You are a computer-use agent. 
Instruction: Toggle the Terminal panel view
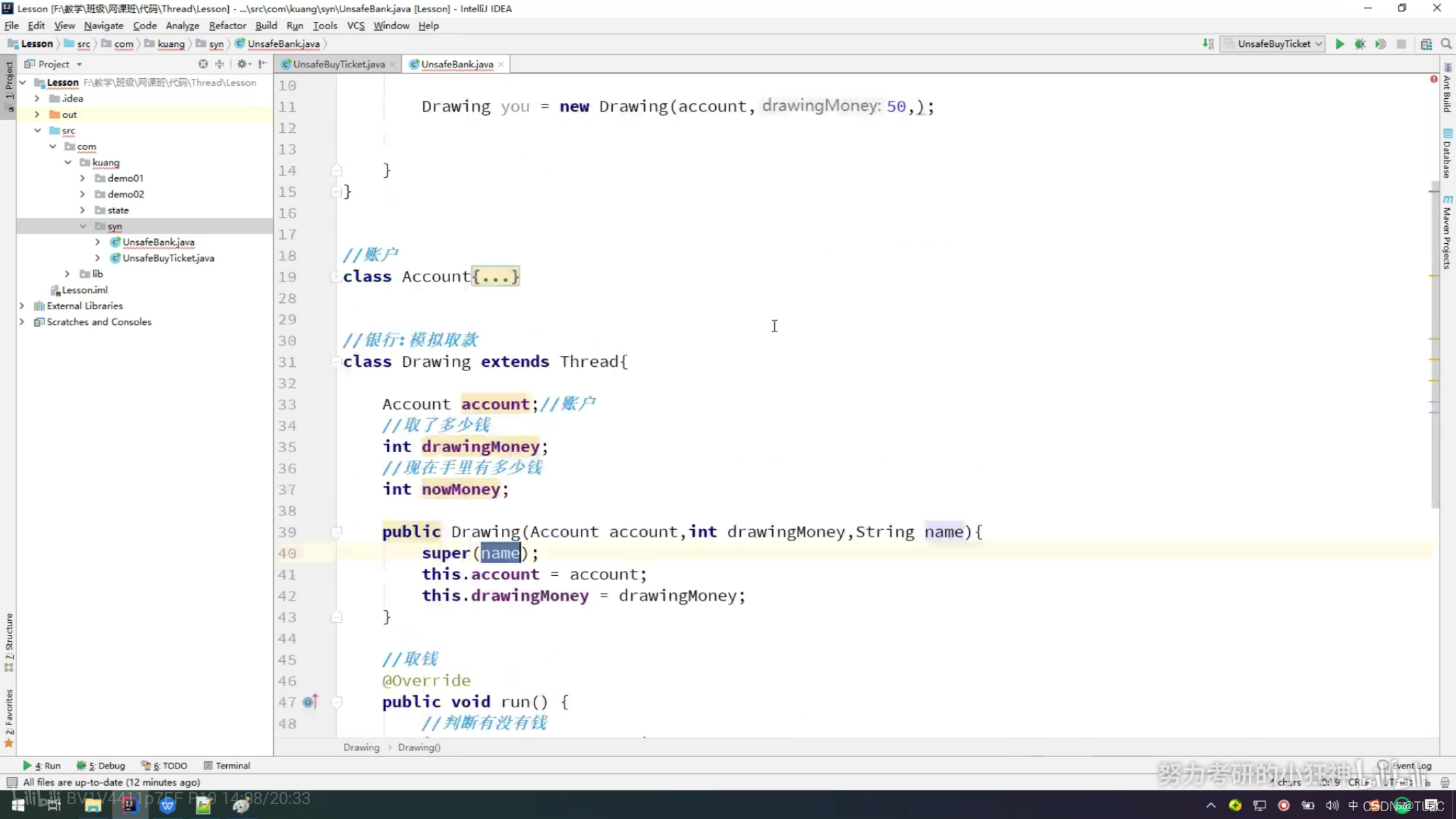coord(230,765)
